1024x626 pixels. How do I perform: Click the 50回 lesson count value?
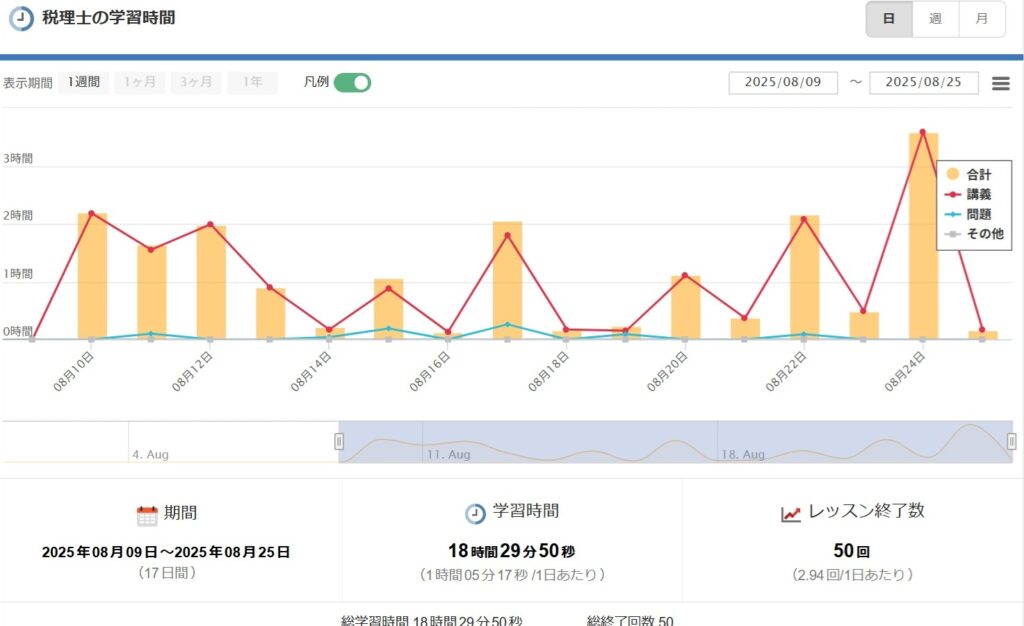pyautogui.click(x=852, y=551)
